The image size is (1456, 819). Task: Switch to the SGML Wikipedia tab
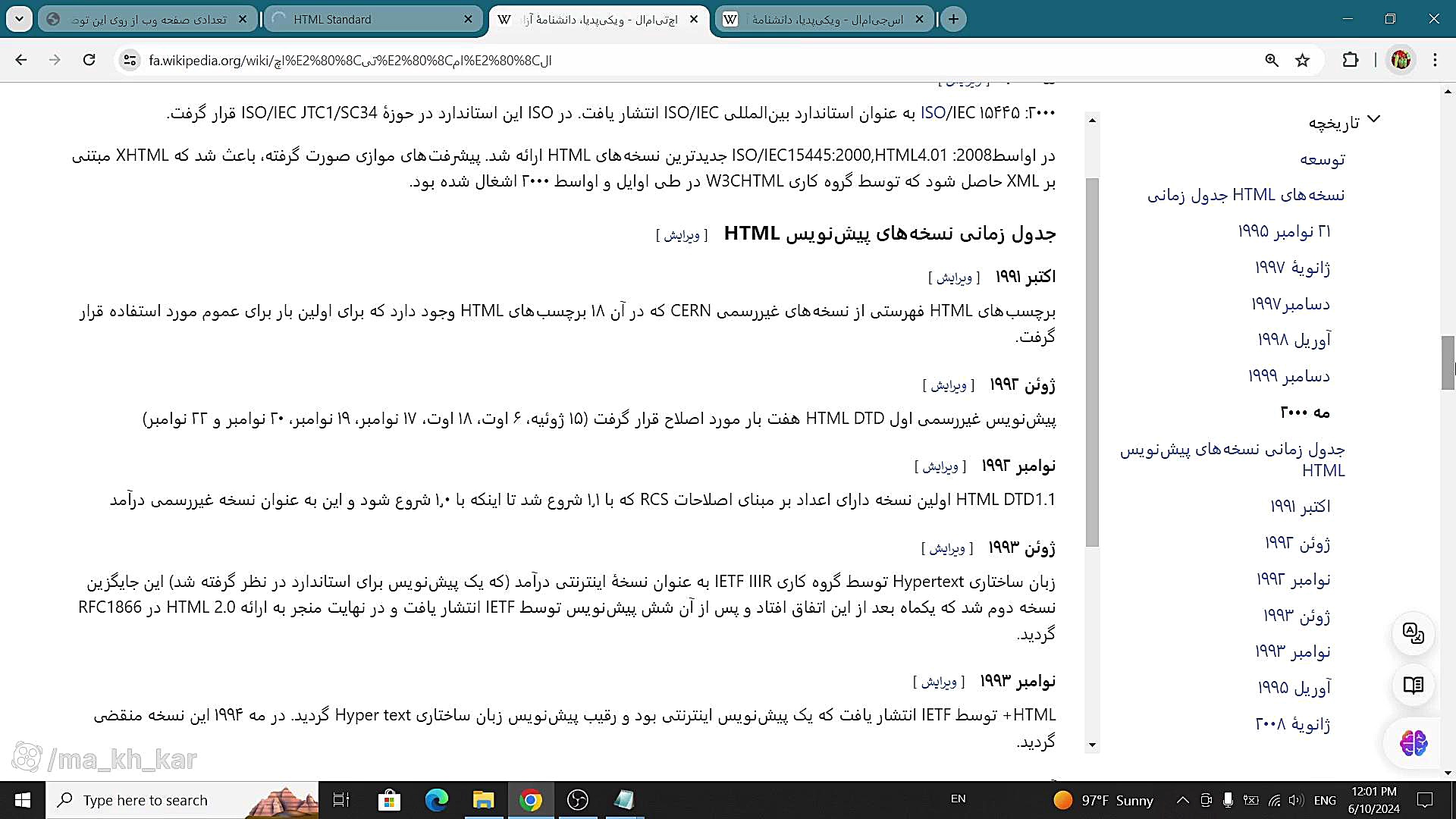824,19
